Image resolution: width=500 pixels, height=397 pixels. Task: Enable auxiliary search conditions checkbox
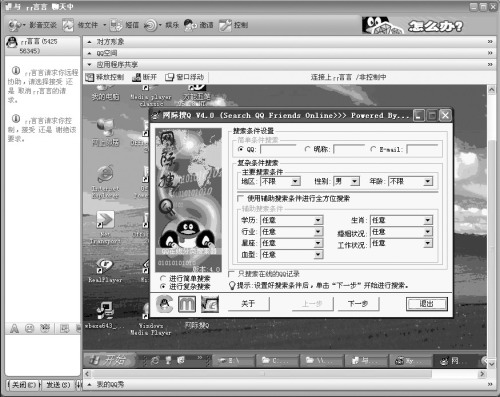pyautogui.click(x=240, y=199)
